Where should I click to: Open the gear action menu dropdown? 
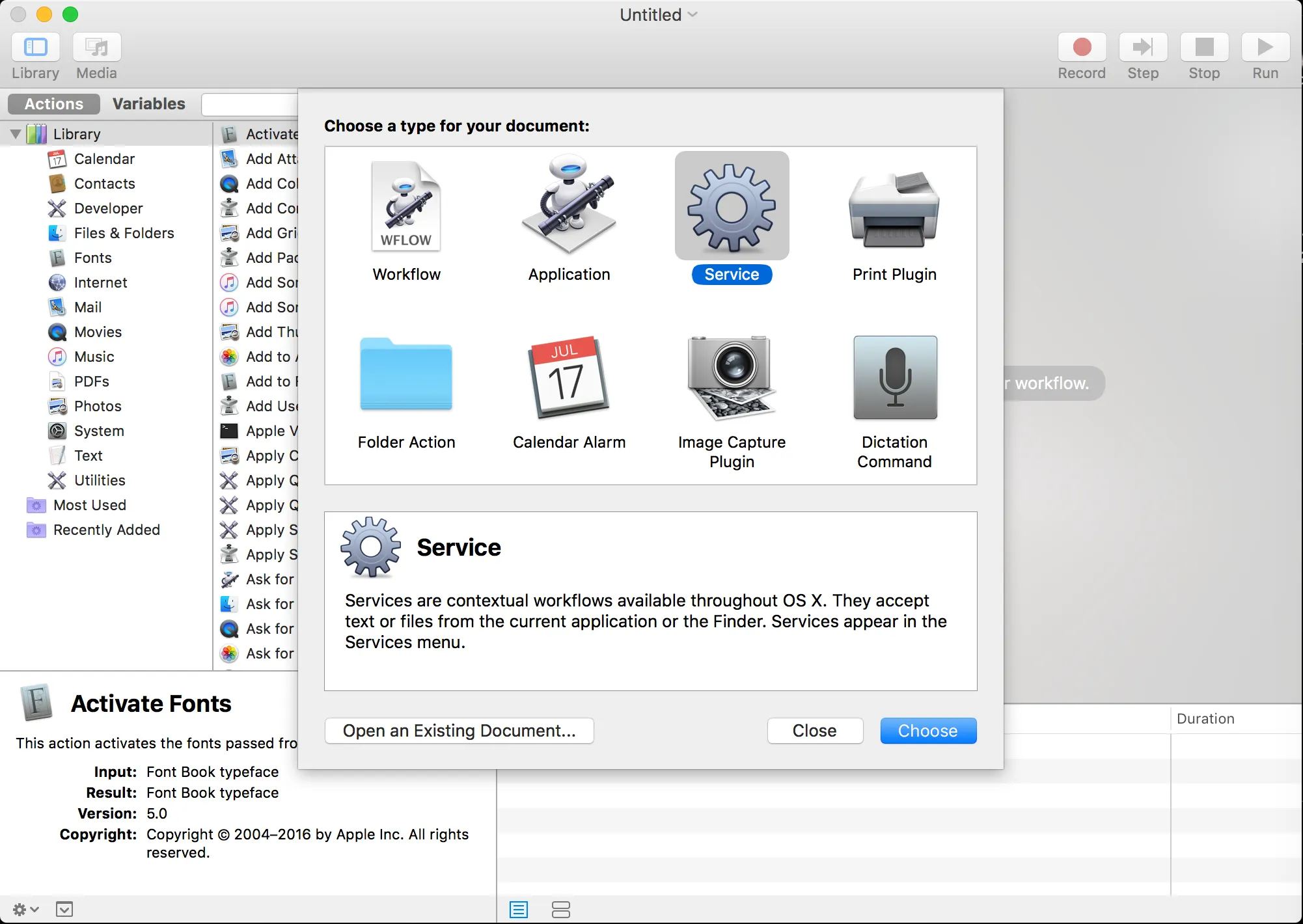pyautogui.click(x=25, y=909)
